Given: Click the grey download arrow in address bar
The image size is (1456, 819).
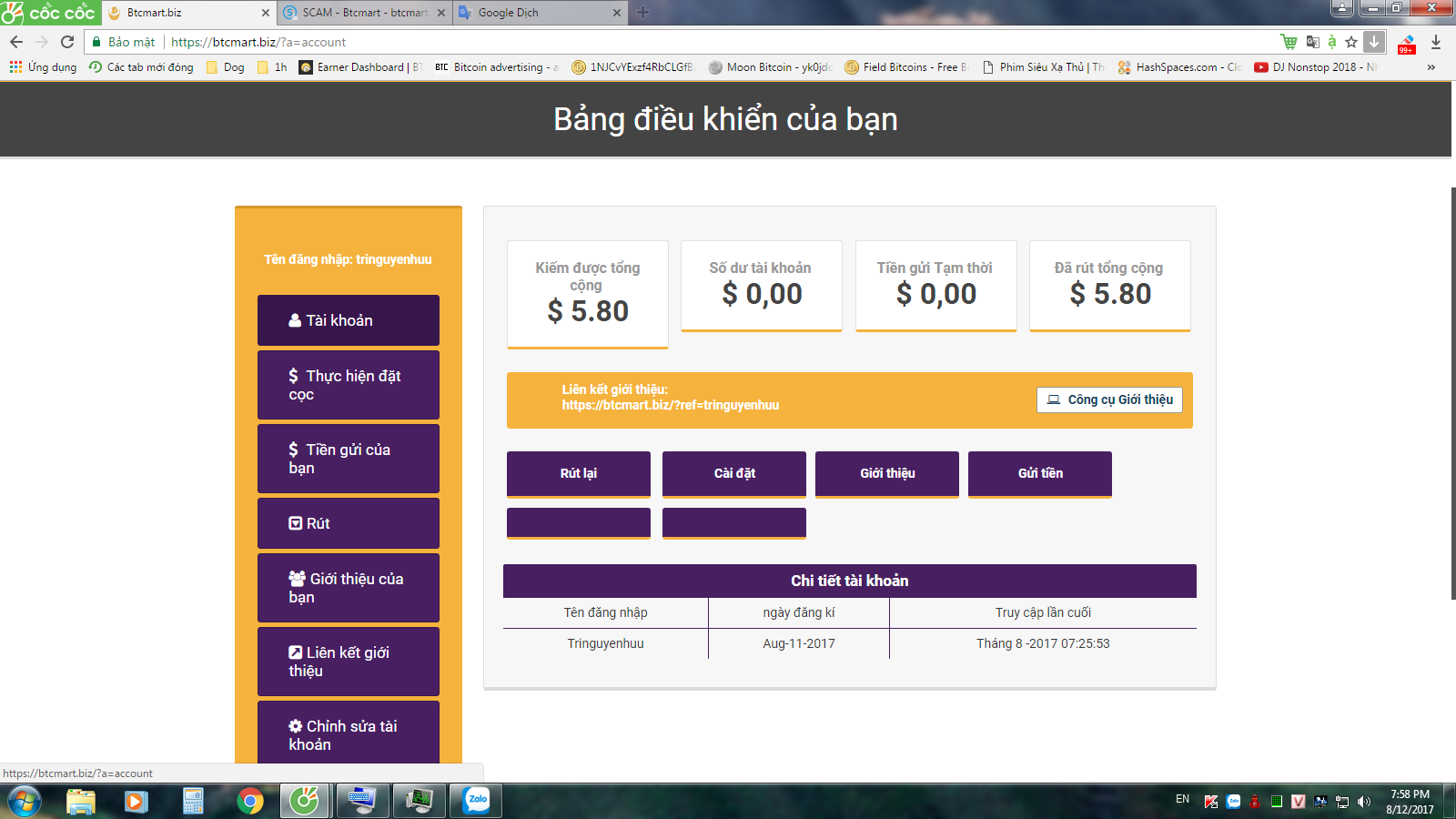Looking at the screenshot, I should pyautogui.click(x=1374, y=42).
